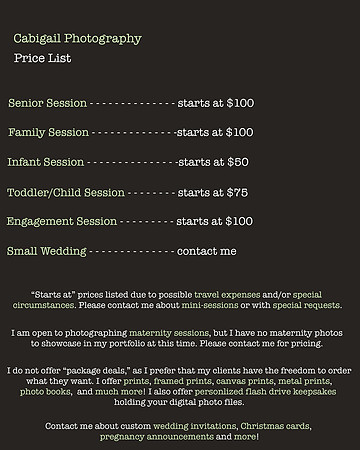This screenshot has width=360, height=450.
Task: Click the green 'Christmas cards' text
Action: pos(276,426)
